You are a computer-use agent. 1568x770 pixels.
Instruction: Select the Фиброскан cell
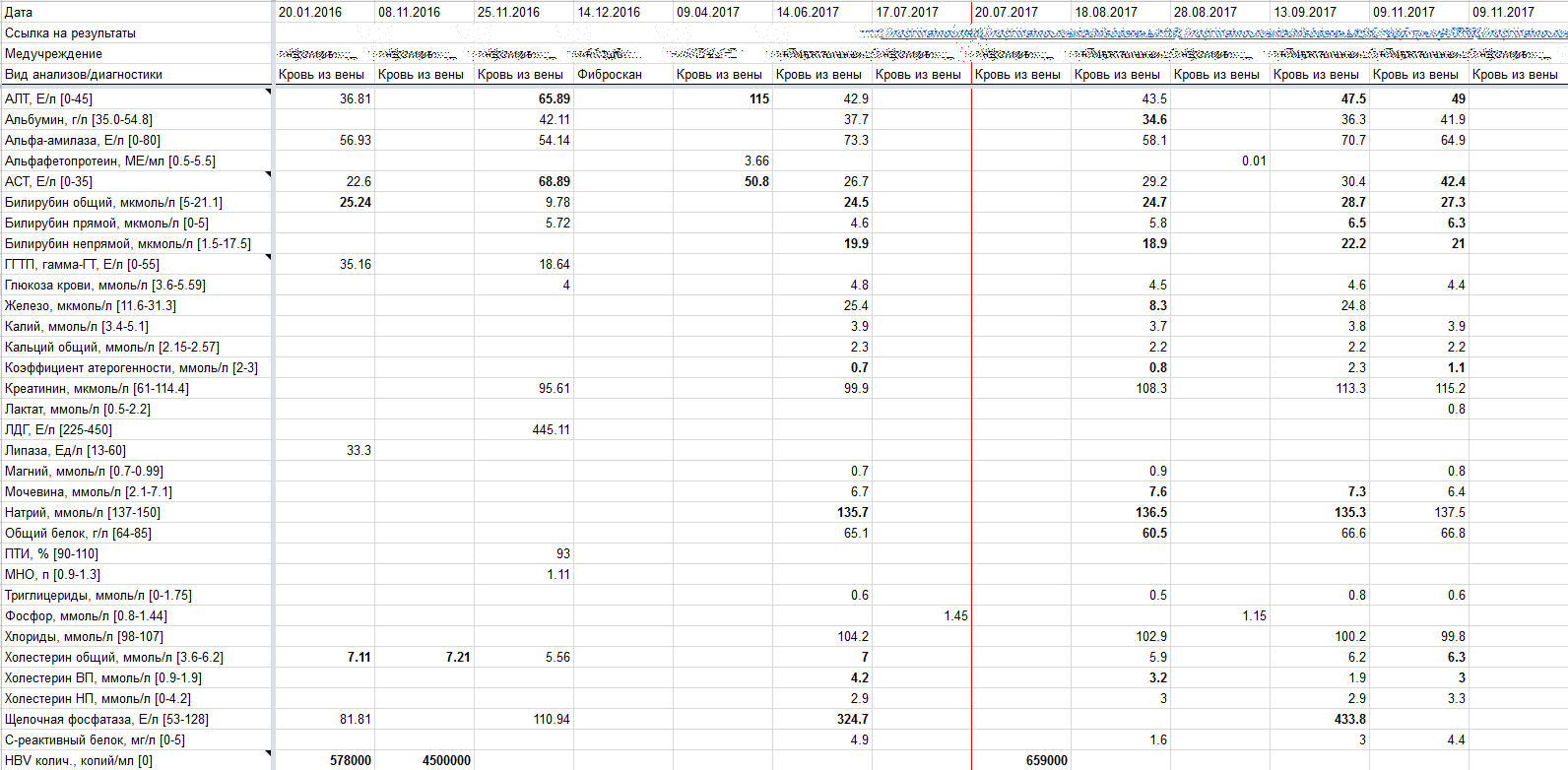pyautogui.click(x=622, y=75)
